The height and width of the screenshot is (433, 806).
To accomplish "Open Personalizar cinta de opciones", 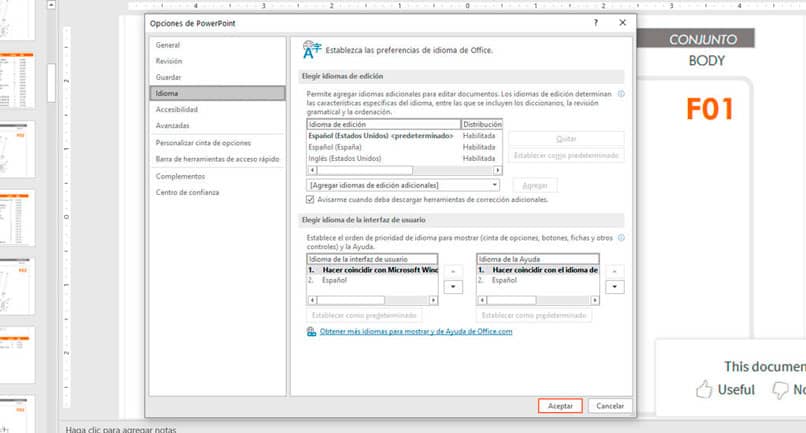I will click(203, 143).
